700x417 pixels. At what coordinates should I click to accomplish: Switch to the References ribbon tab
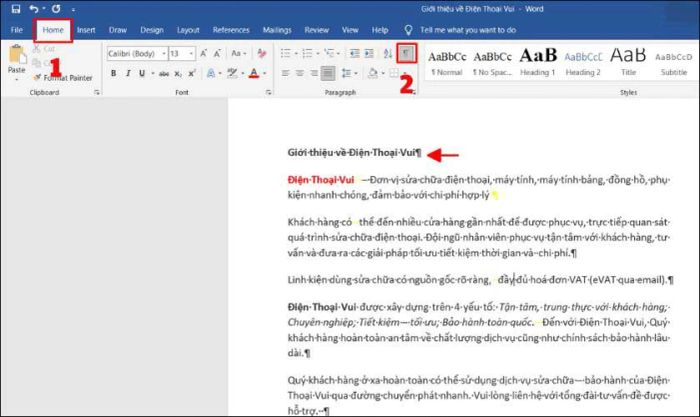pos(231,30)
